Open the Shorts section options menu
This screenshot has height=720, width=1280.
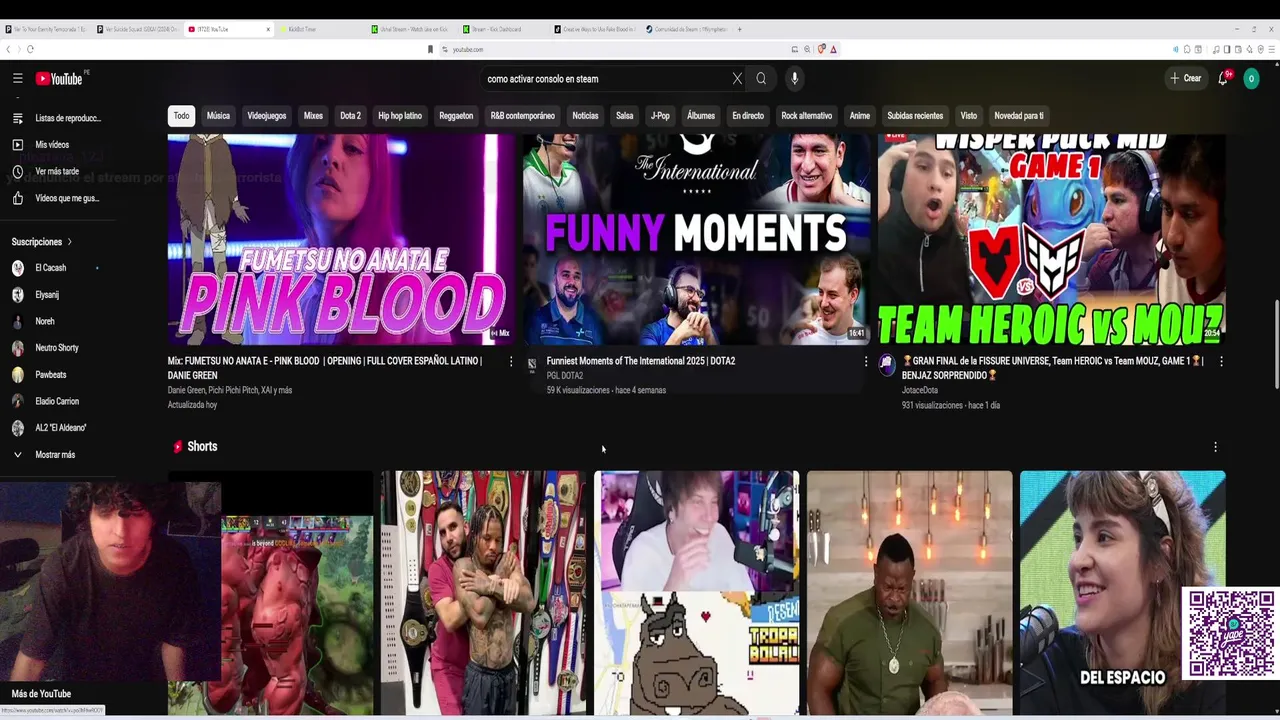(1215, 447)
